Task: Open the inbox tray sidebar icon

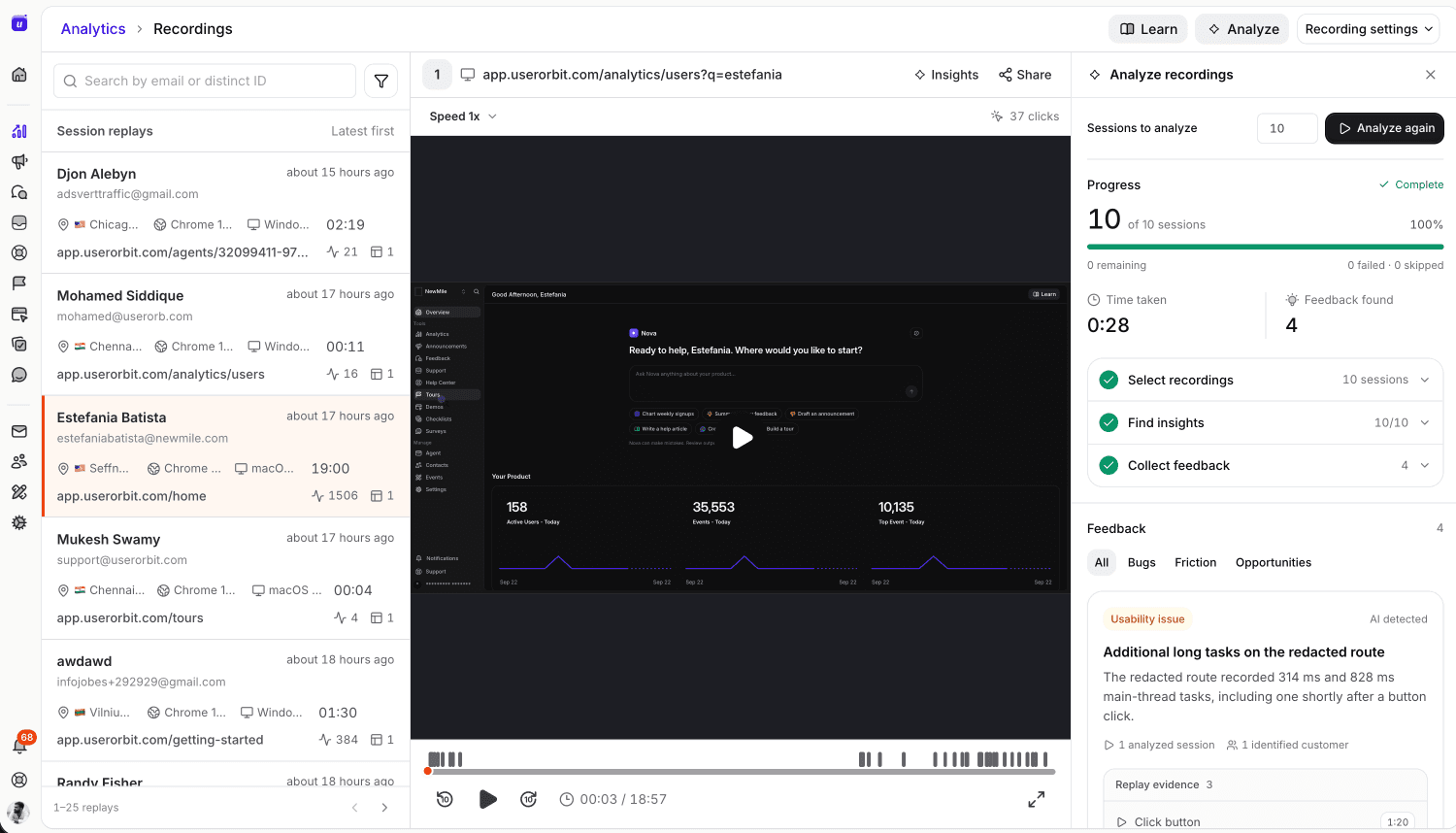Action: pyautogui.click(x=19, y=222)
